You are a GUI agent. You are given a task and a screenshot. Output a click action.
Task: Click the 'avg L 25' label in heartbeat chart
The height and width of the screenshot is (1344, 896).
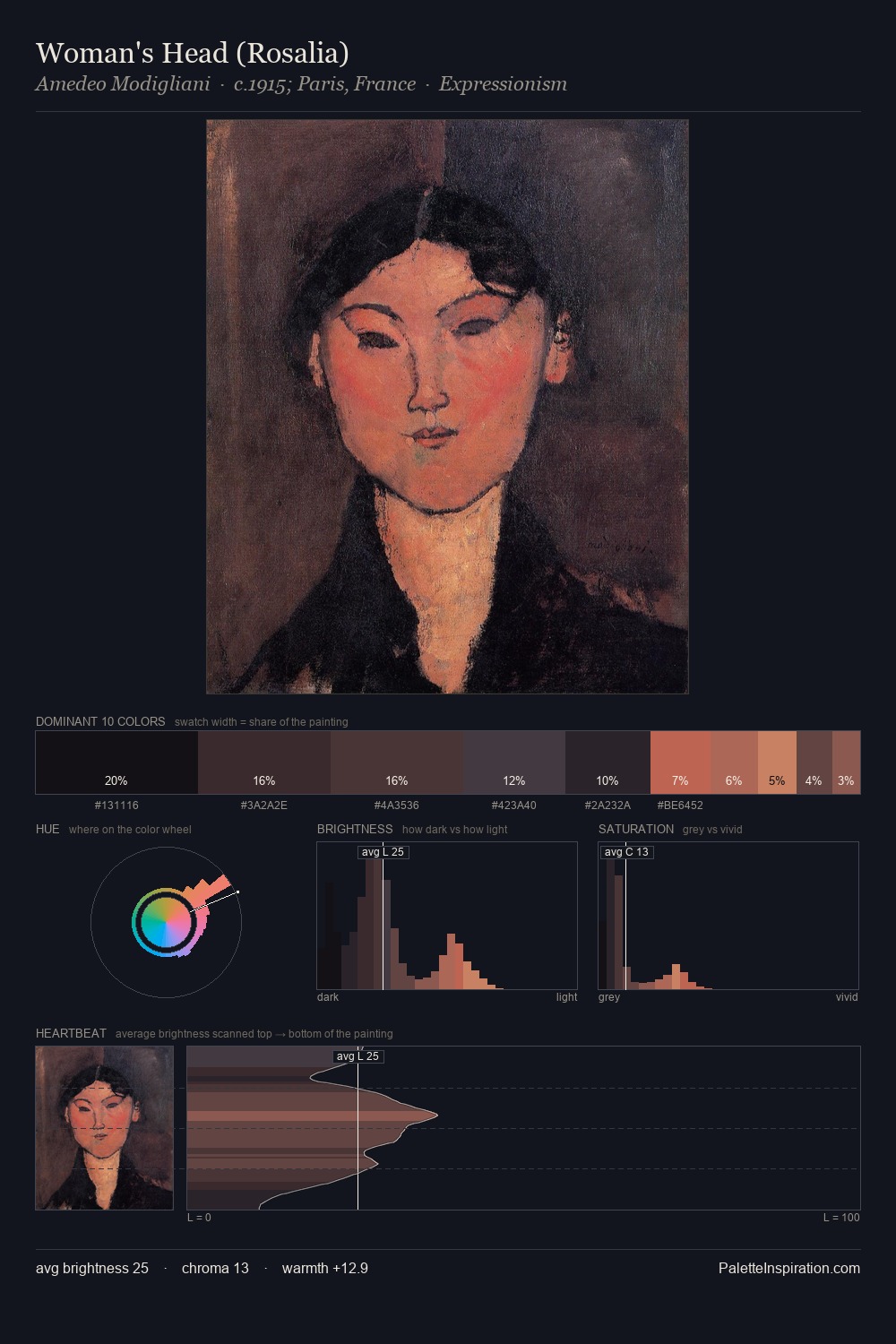pos(358,1056)
